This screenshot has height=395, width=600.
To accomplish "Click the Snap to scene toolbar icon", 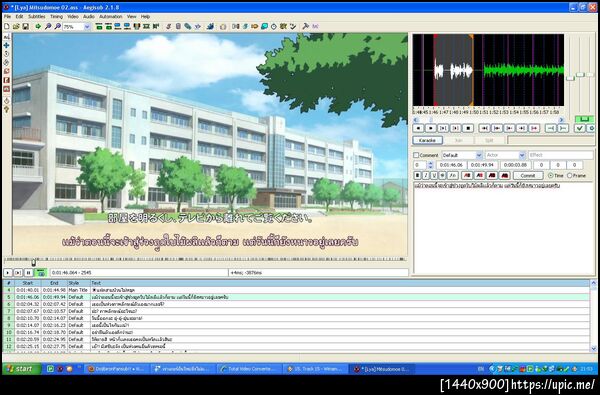I will tap(146, 26).
